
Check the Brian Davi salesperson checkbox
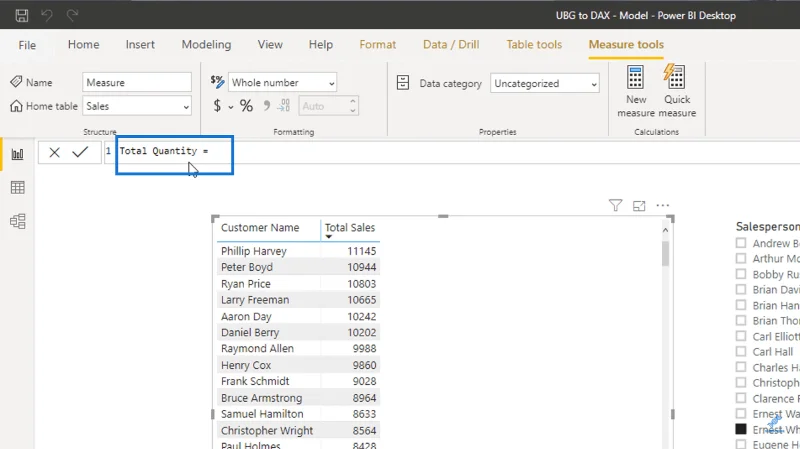(741, 289)
